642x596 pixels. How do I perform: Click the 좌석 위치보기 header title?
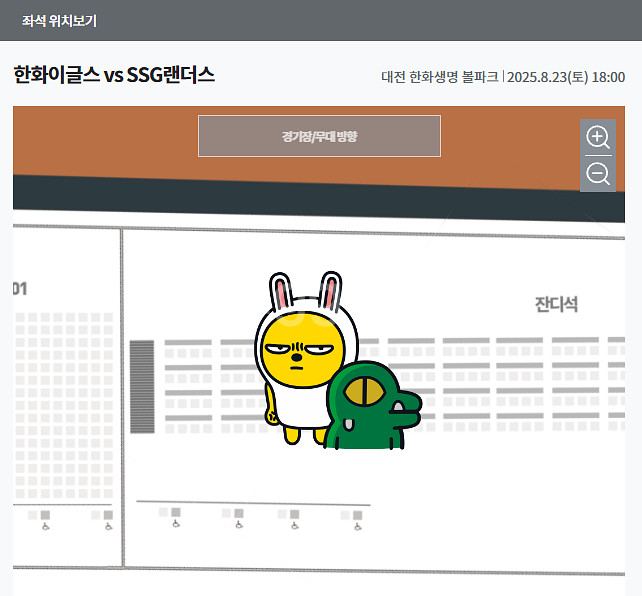coord(59,20)
